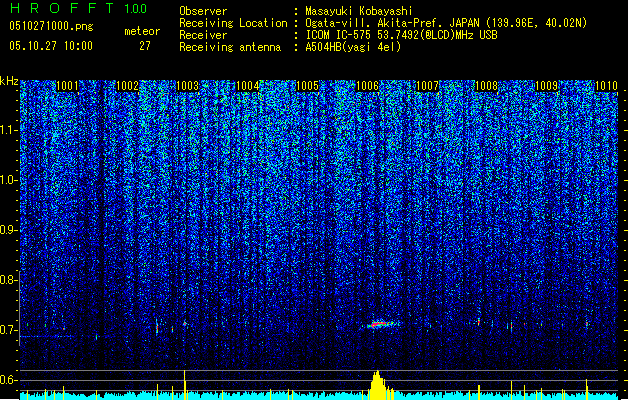
Task: Click the Receiver label
Action: pos(203,35)
